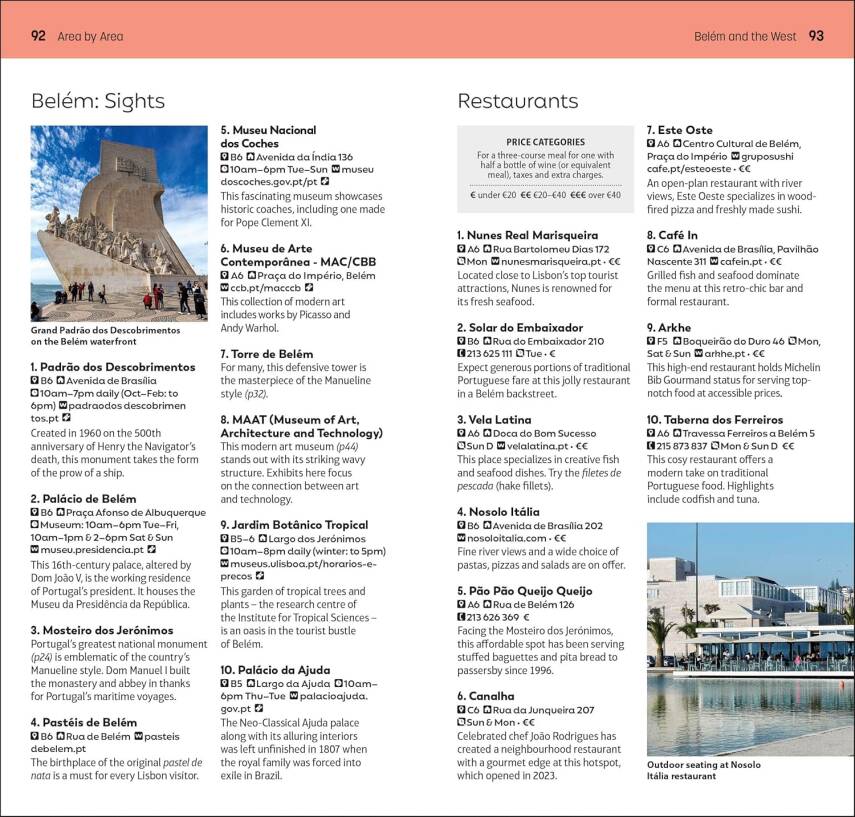Image resolution: width=855 pixels, height=817 pixels.
Task: Click the website icon beside velalatina.pt
Action: point(501,445)
